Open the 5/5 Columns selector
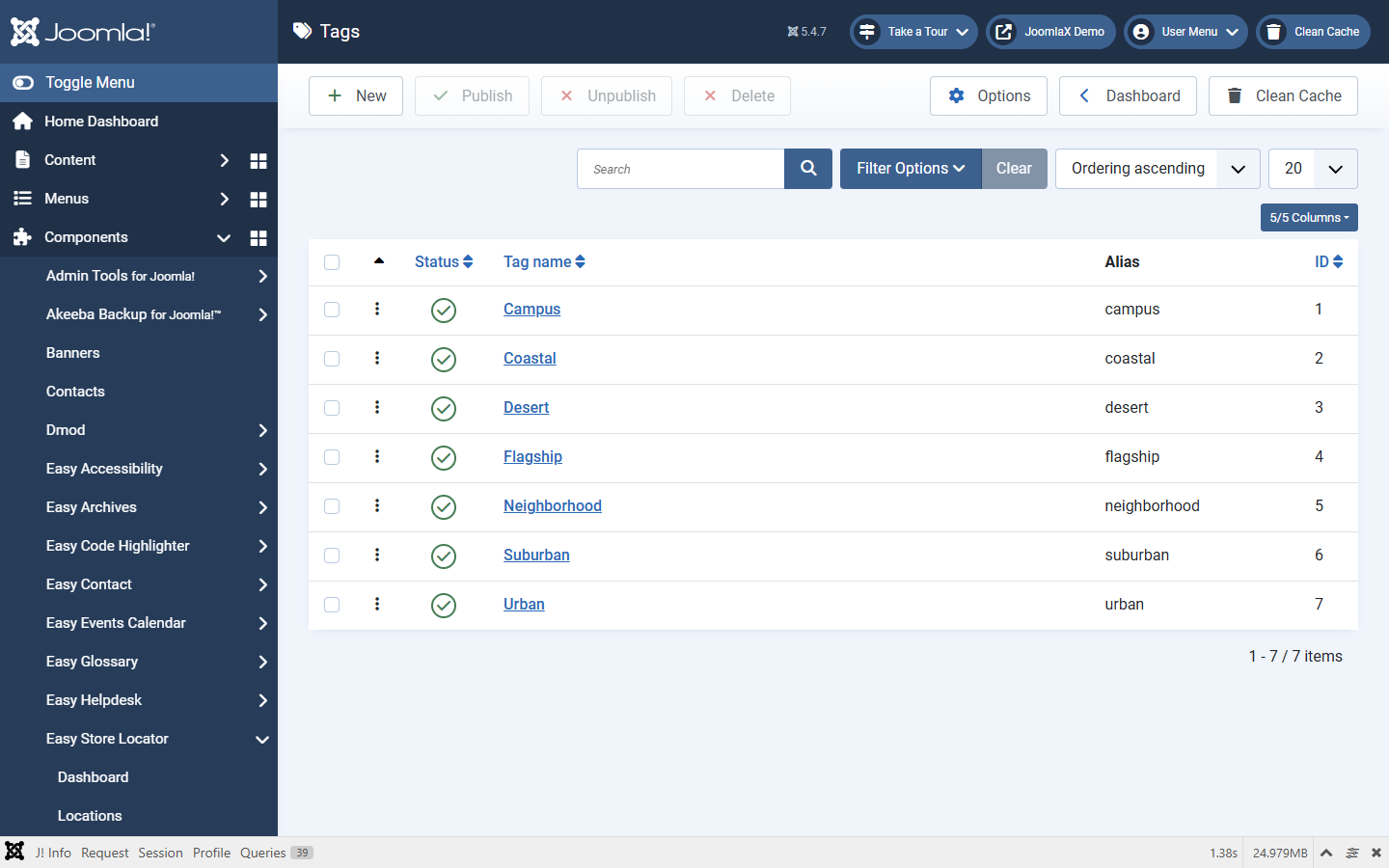Image resolution: width=1389 pixels, height=868 pixels. (x=1309, y=218)
